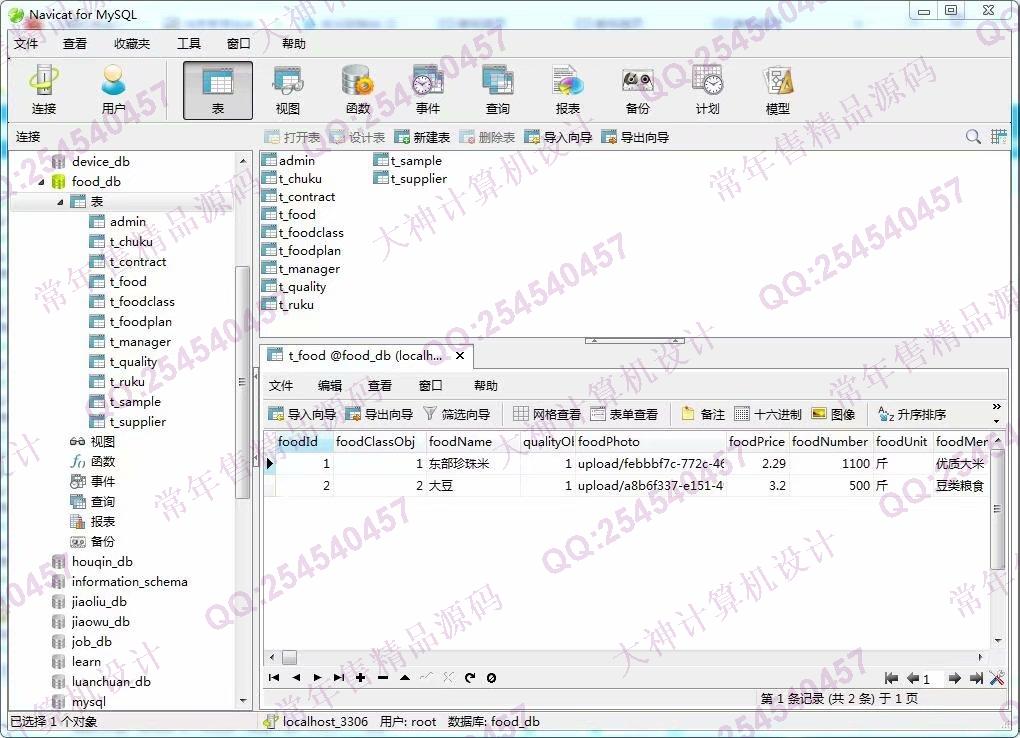Open the 查询 query section
This screenshot has height=738, width=1020.
pyautogui.click(x=498, y=90)
